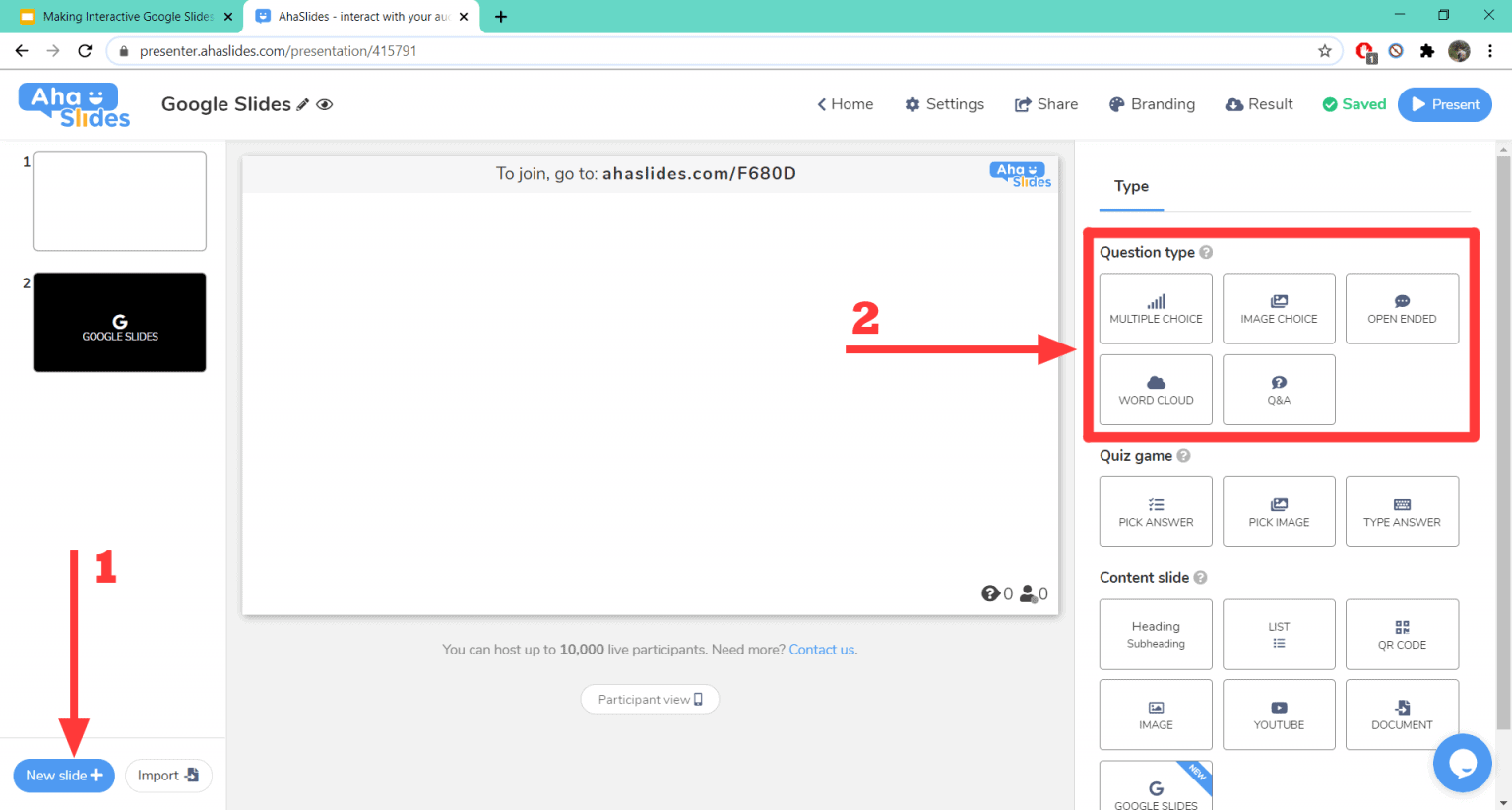
Task: Switch to the Type tab
Action: pyautogui.click(x=1131, y=186)
